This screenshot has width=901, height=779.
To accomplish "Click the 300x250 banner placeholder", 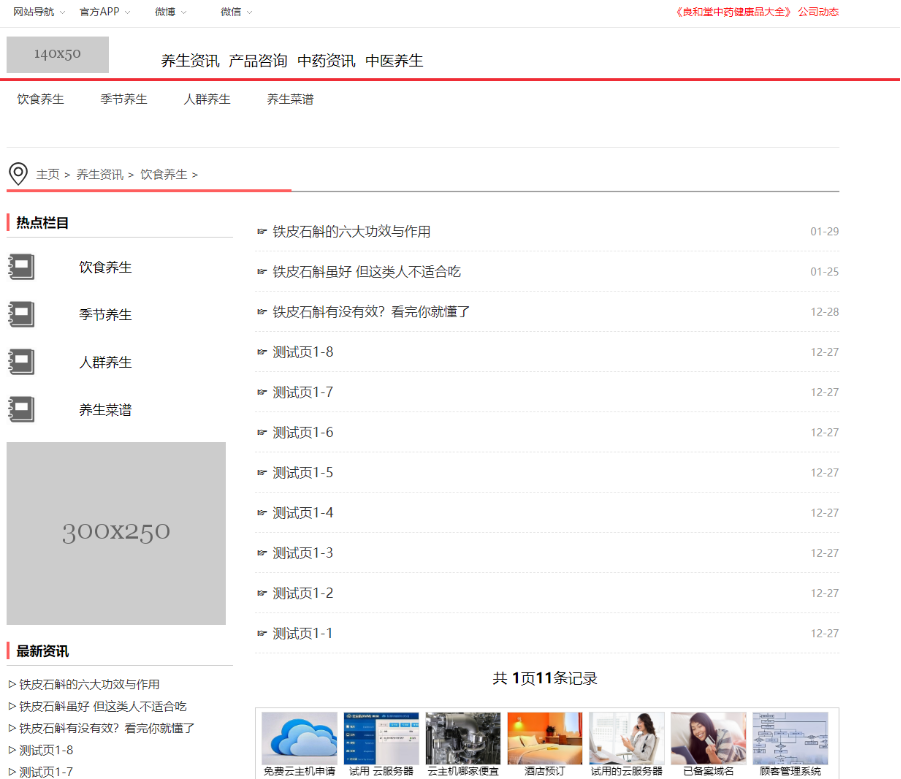I will pyautogui.click(x=116, y=533).
